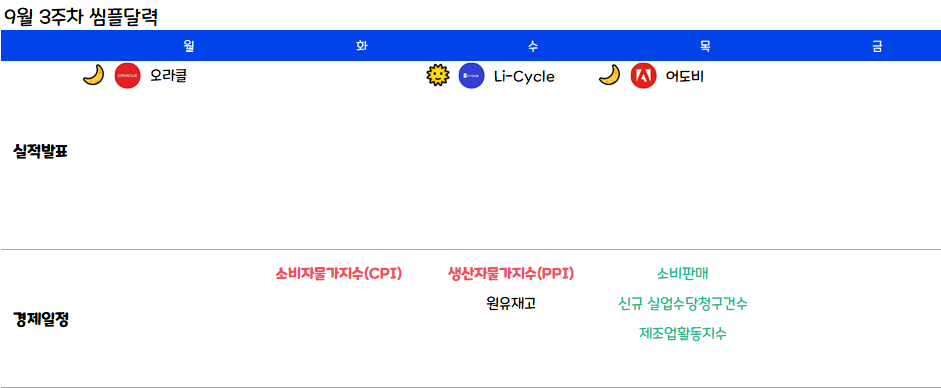Click the red Oracle logo icon
941x388 pixels.
127,76
